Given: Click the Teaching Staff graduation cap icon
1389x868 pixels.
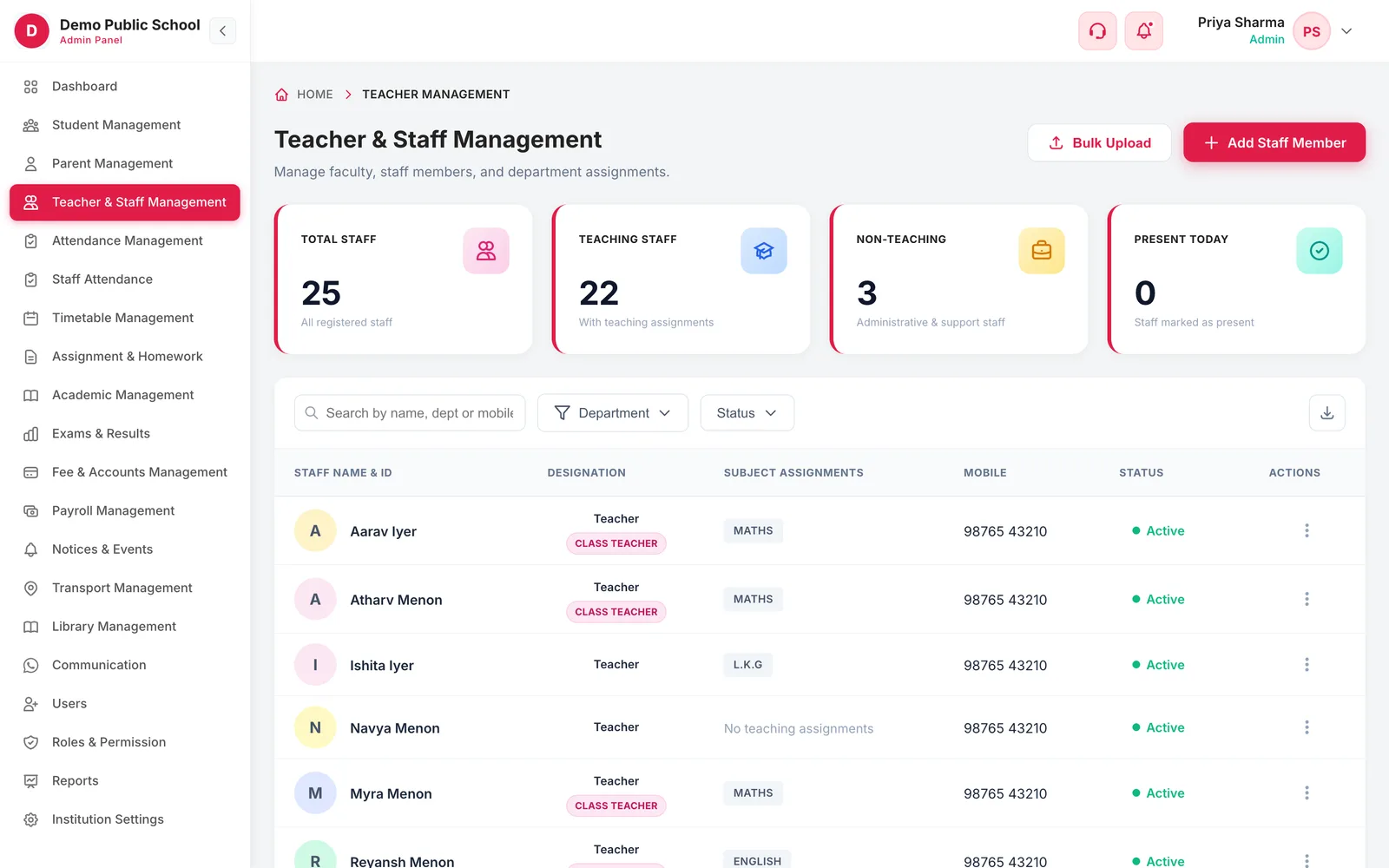Looking at the screenshot, I should click(764, 251).
